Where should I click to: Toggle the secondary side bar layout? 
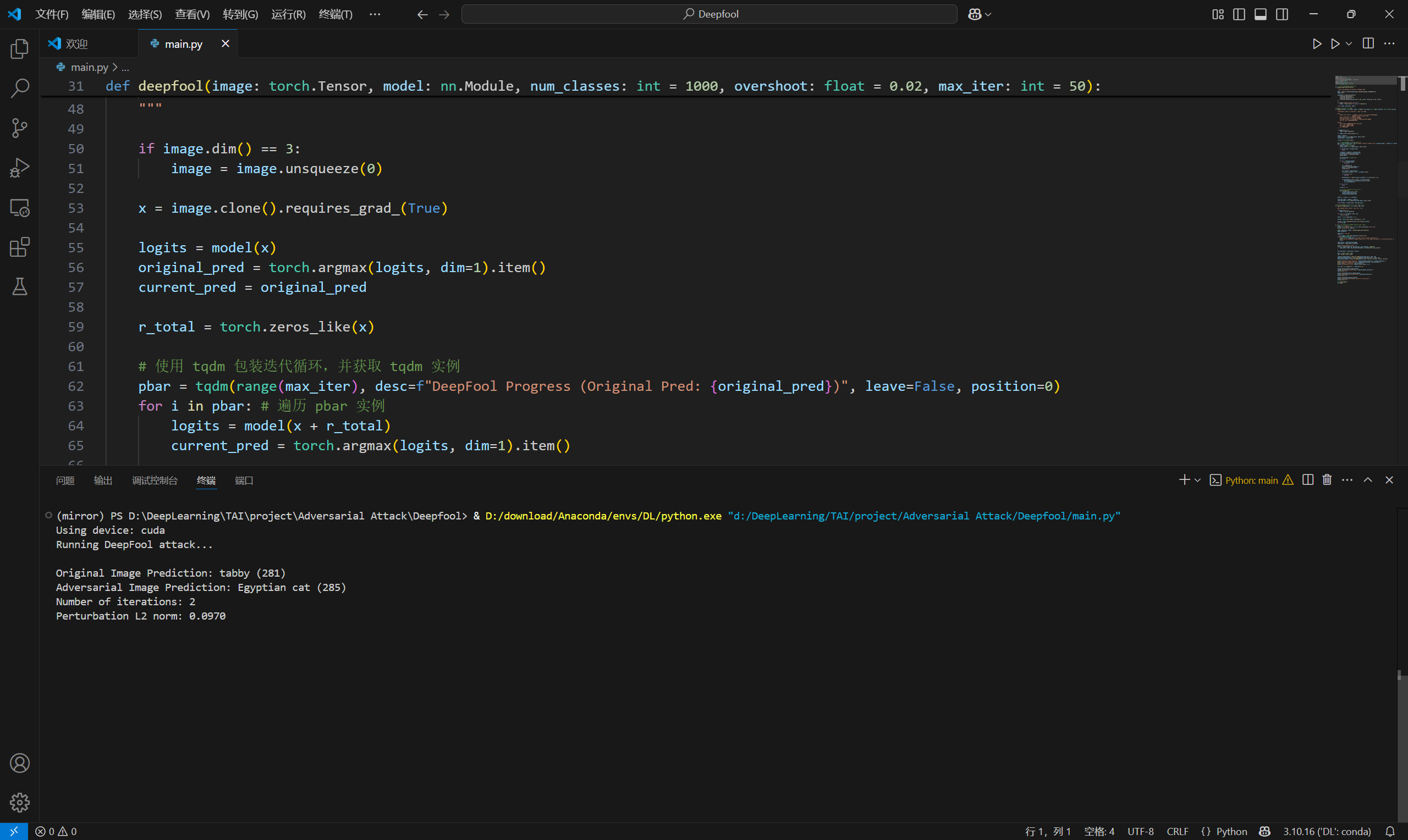1281,14
